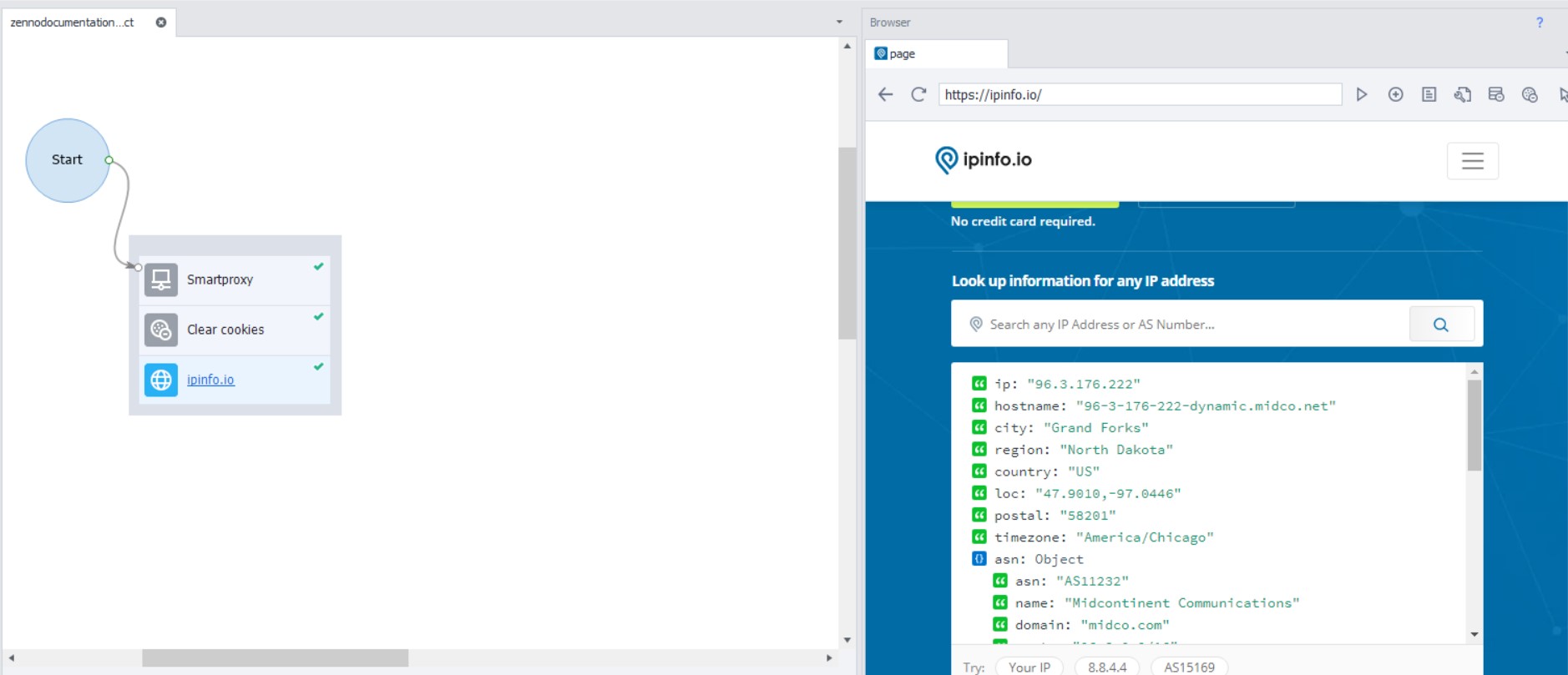1568x675 pixels.
Task: Click canvas horizontal scrollbar thumb
Action: (275, 658)
